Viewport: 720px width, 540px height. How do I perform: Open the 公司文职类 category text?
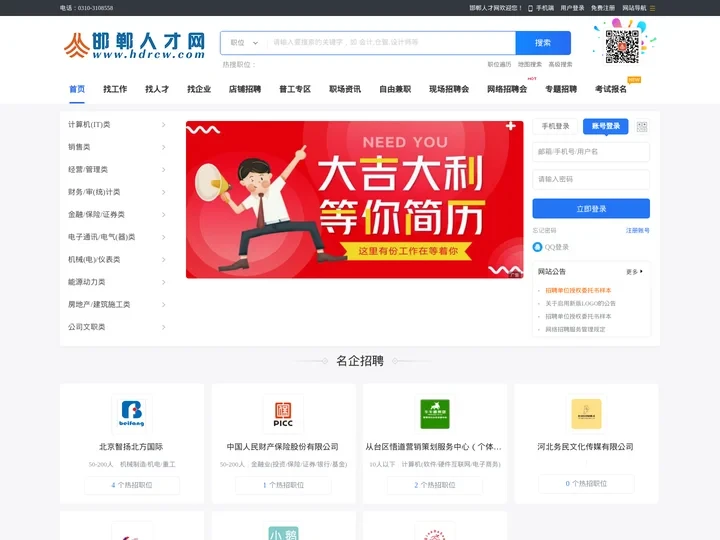tap(86, 327)
